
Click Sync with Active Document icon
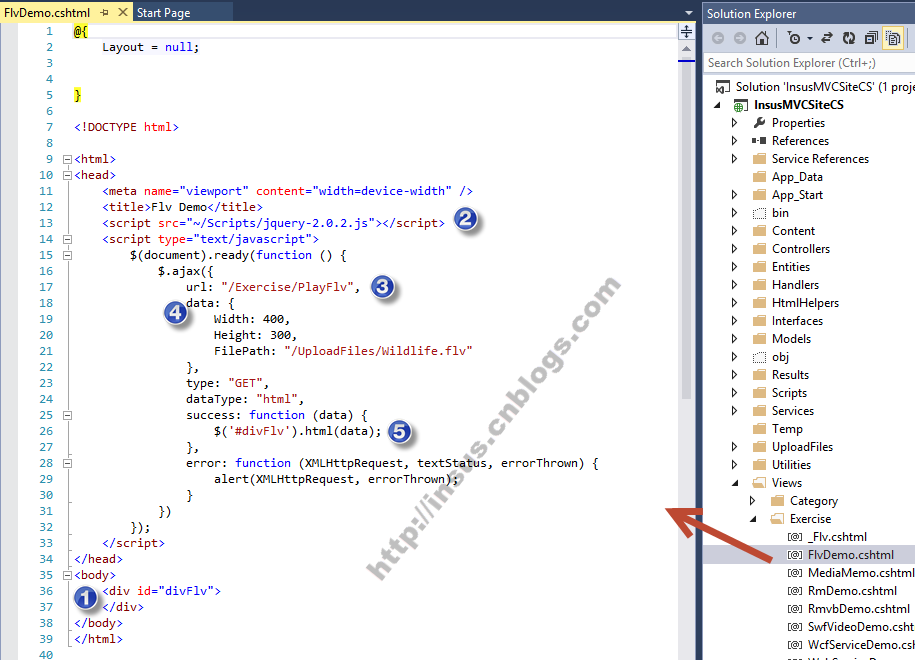[827, 39]
